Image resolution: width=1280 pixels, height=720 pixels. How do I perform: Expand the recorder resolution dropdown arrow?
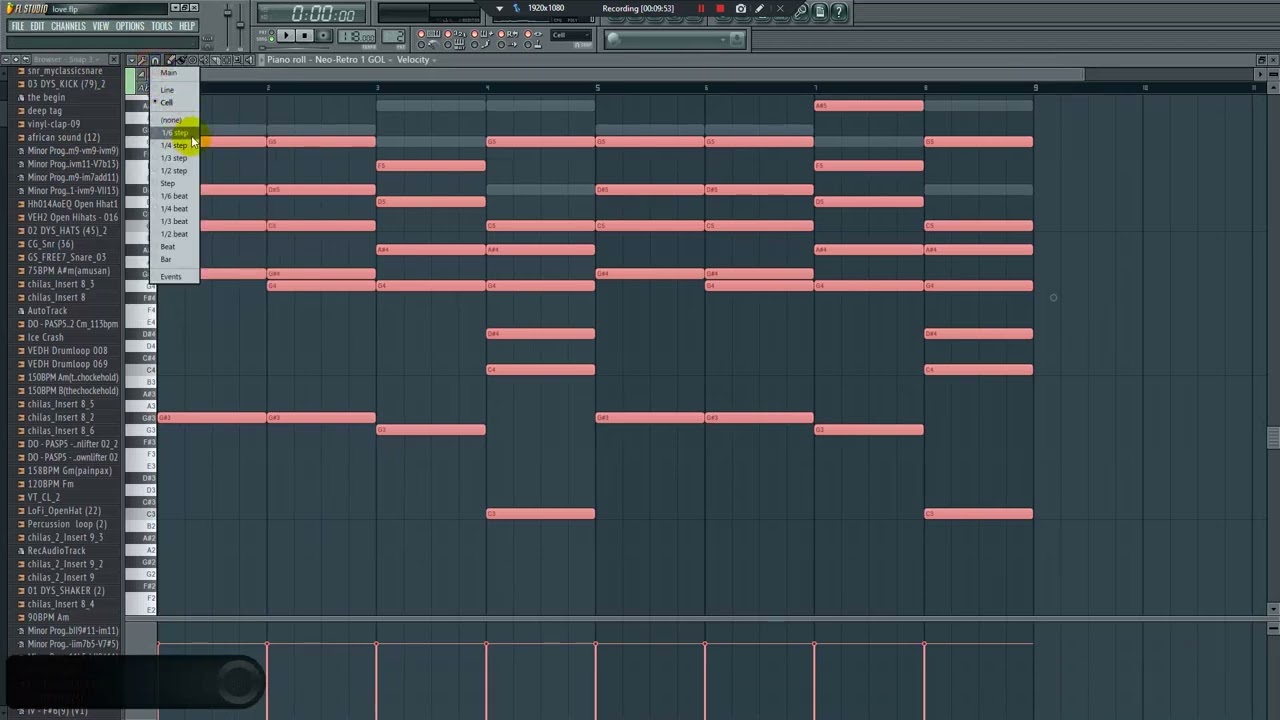coord(499,8)
